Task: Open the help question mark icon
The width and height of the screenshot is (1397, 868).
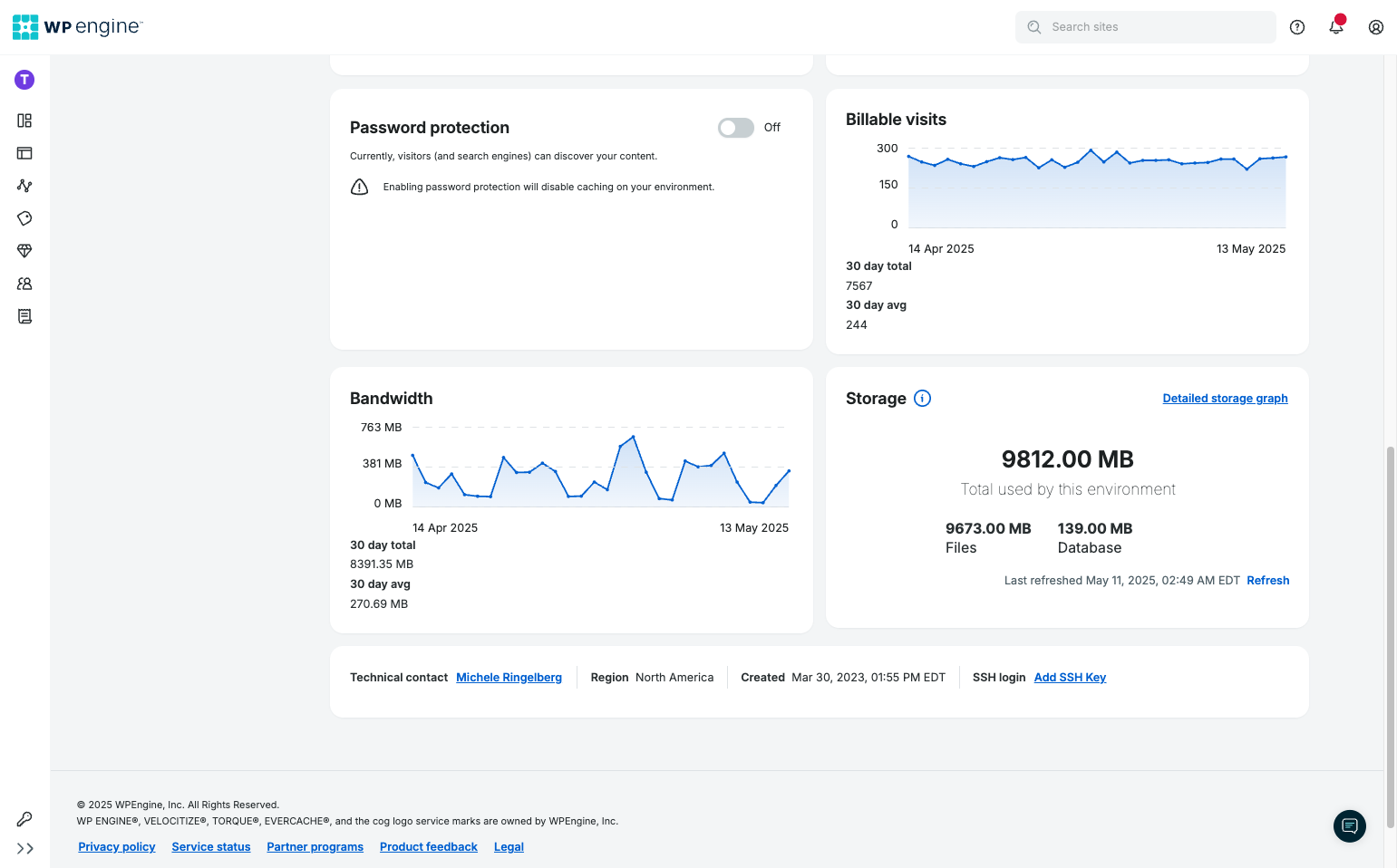Action: (1297, 27)
